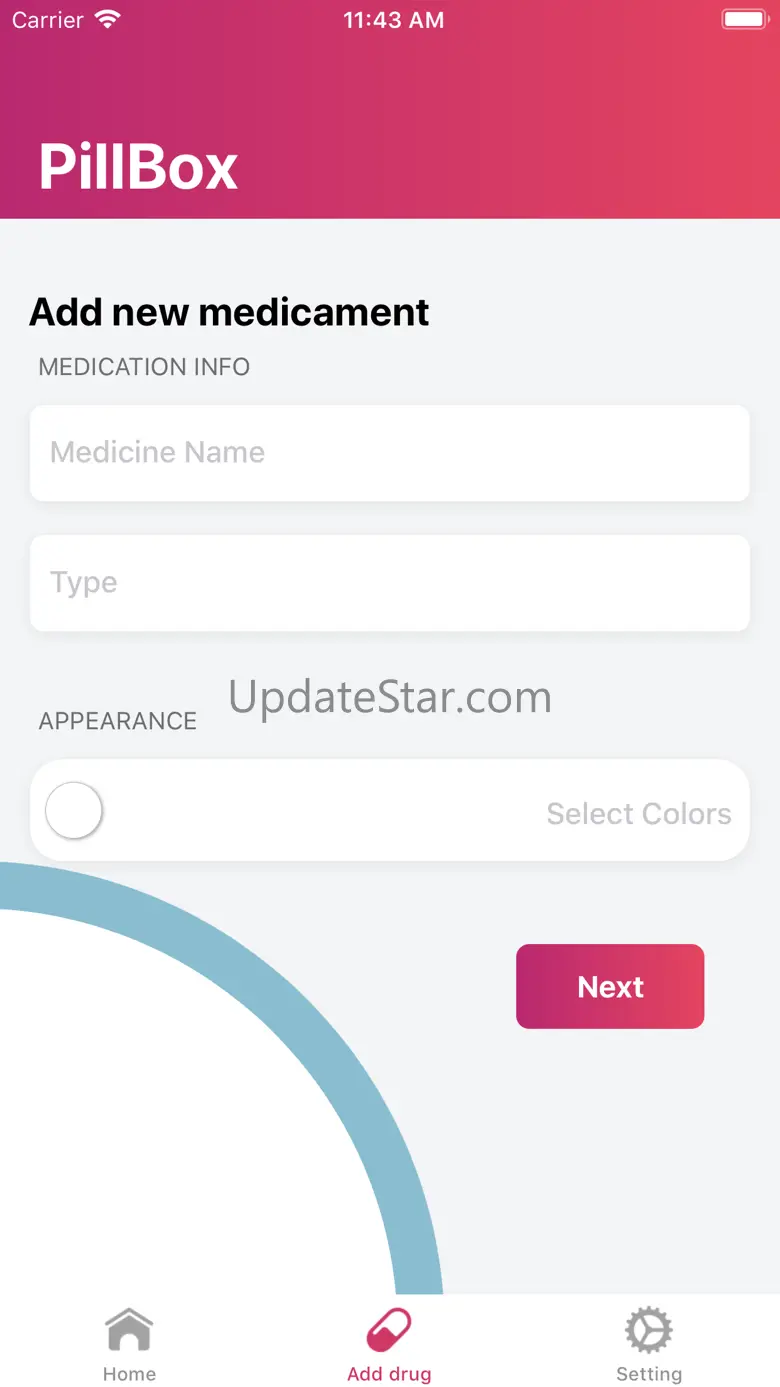The height and width of the screenshot is (1387, 780).
Task: Click the Add new medicament heading
Action: (x=229, y=312)
